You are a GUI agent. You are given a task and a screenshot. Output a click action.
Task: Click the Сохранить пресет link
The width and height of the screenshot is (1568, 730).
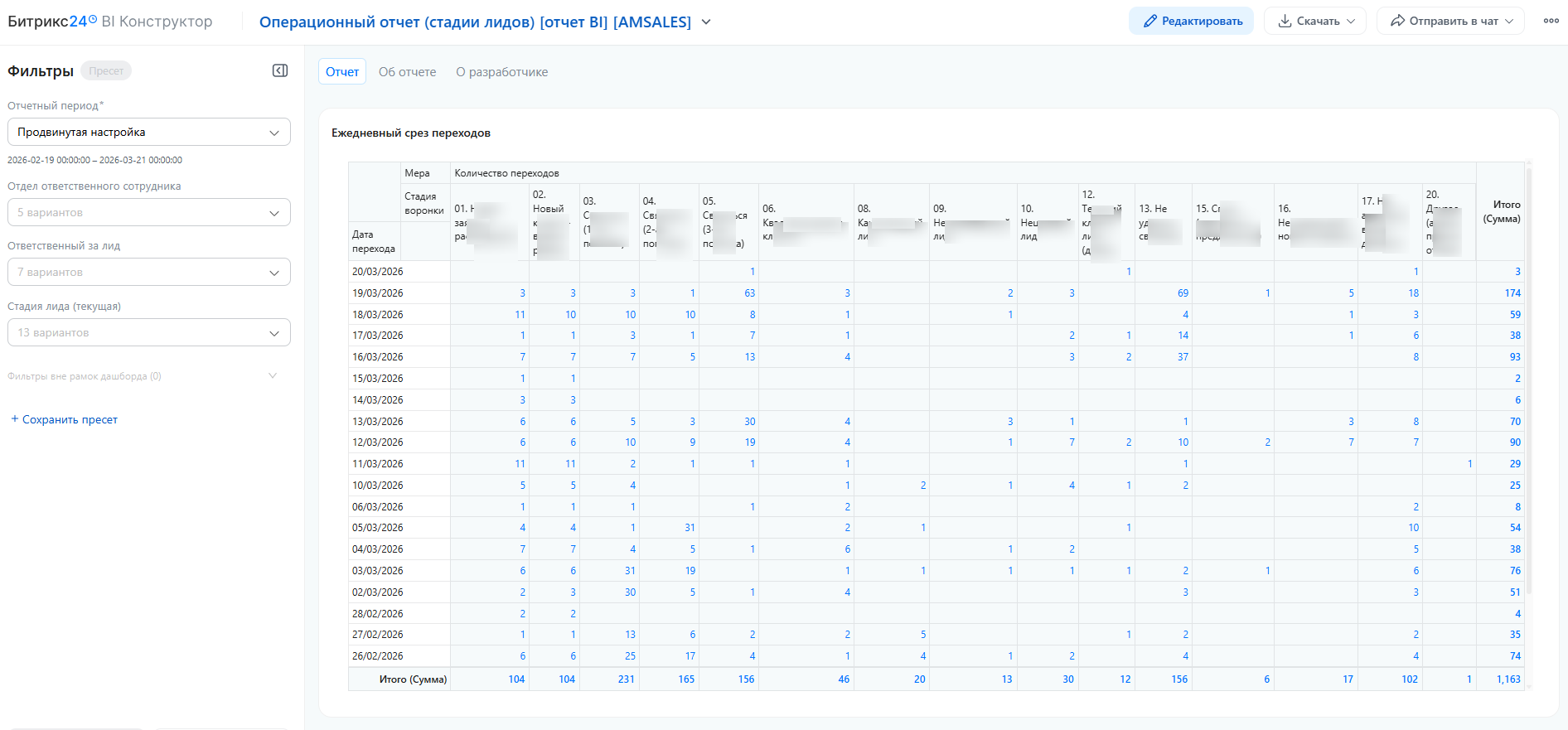(x=70, y=419)
